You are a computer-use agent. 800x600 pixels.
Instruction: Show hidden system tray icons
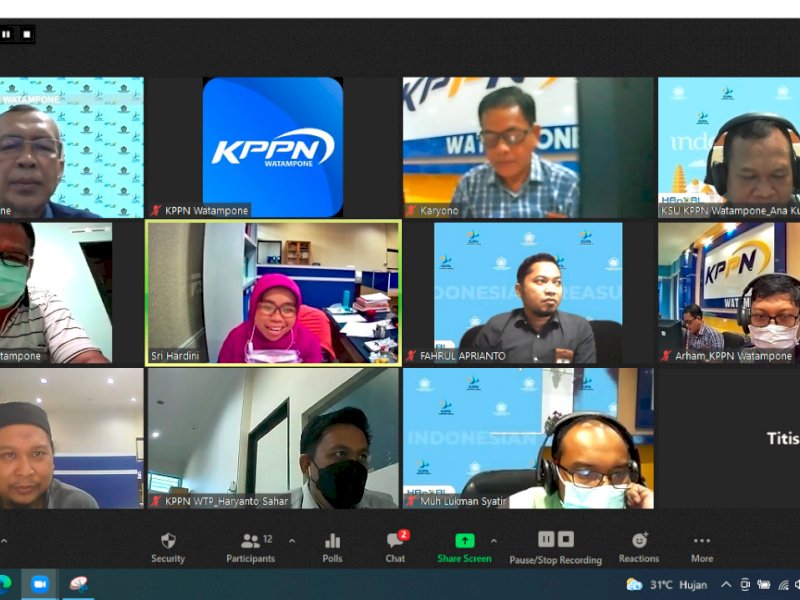726,585
